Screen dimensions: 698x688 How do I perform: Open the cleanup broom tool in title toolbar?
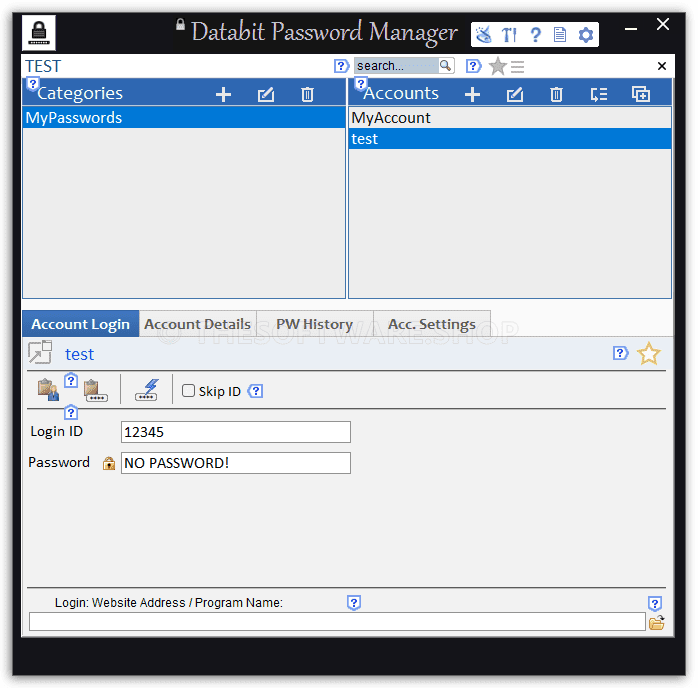coord(484,34)
